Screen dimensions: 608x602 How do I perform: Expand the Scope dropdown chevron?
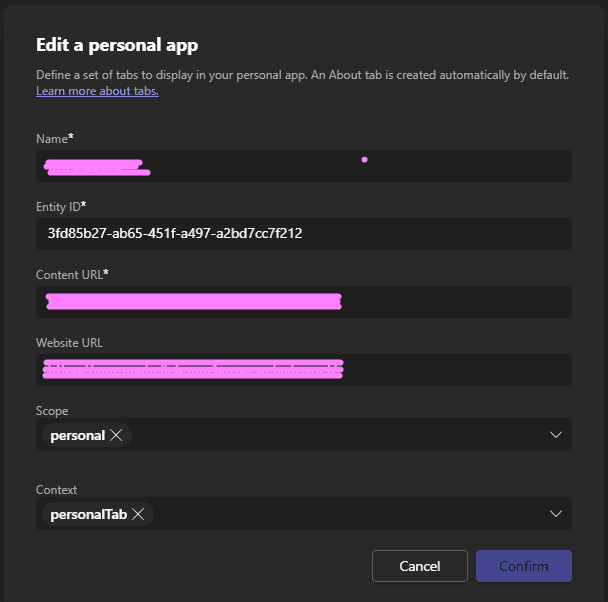tap(556, 435)
